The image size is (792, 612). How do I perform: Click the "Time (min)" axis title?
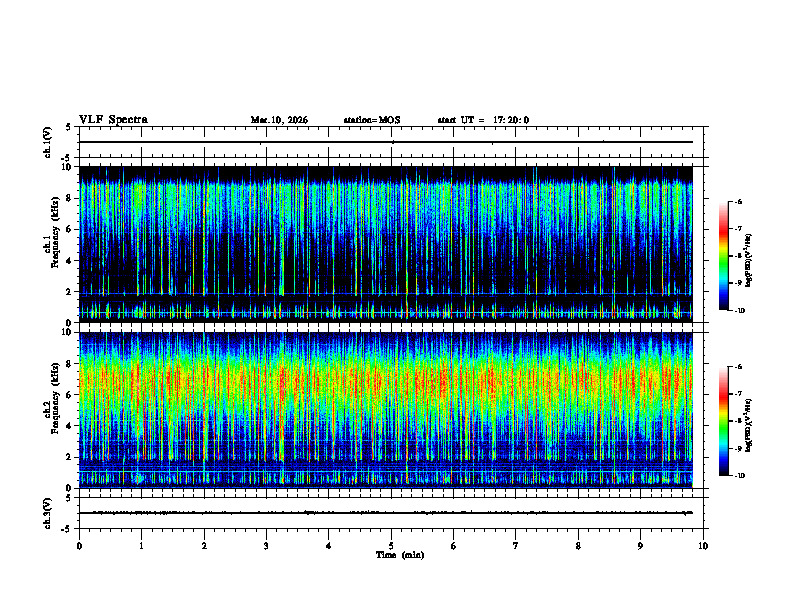pos(400,555)
